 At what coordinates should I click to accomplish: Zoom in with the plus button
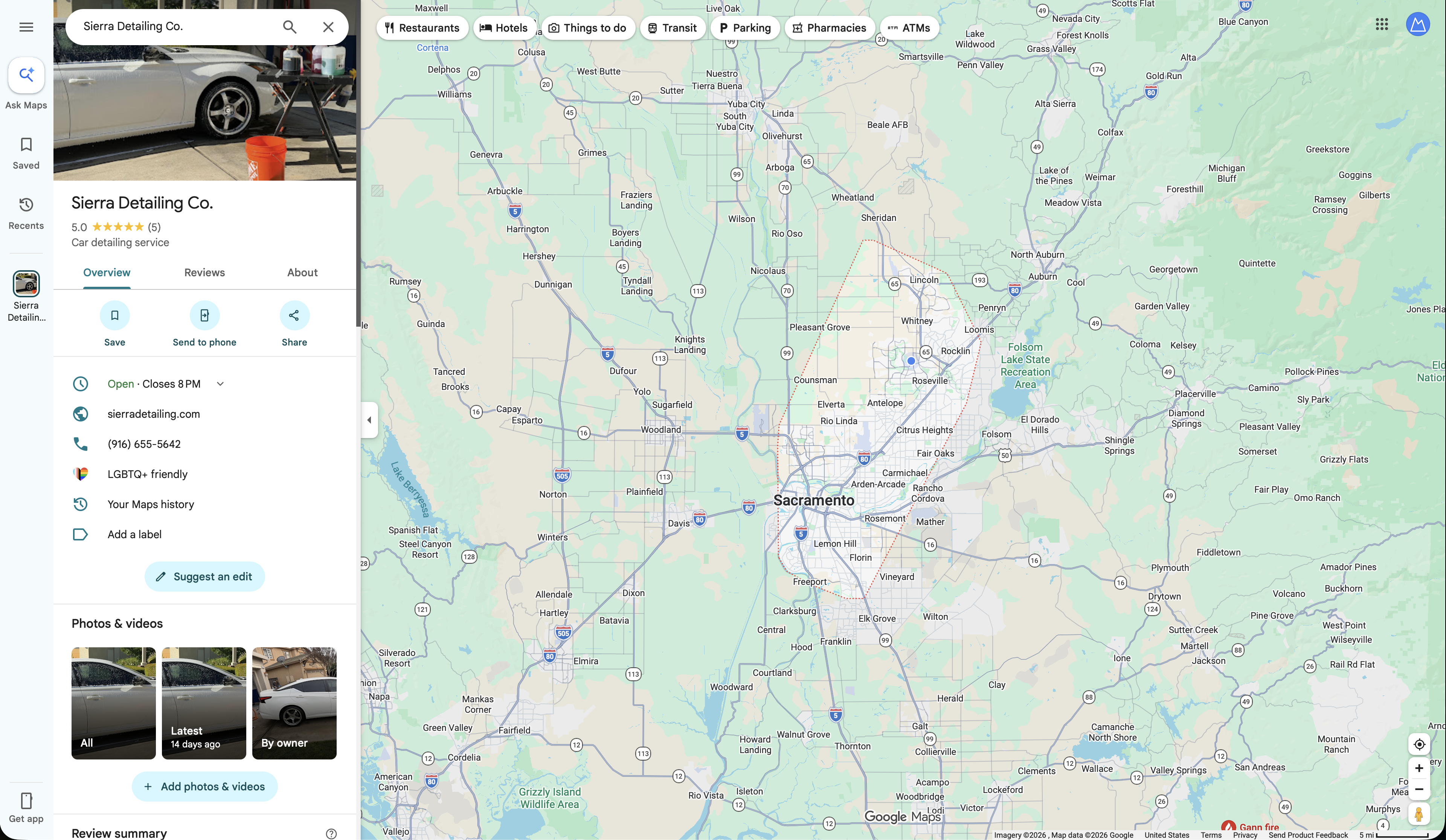click(1419, 768)
